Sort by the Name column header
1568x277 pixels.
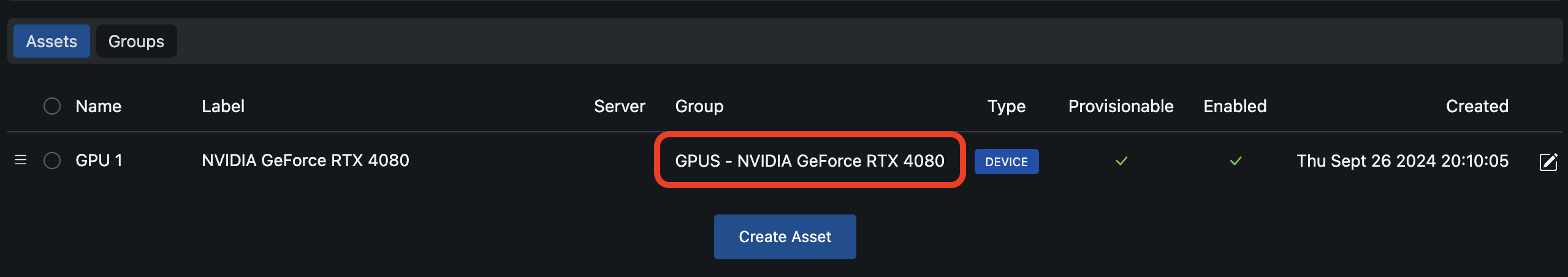click(x=99, y=106)
